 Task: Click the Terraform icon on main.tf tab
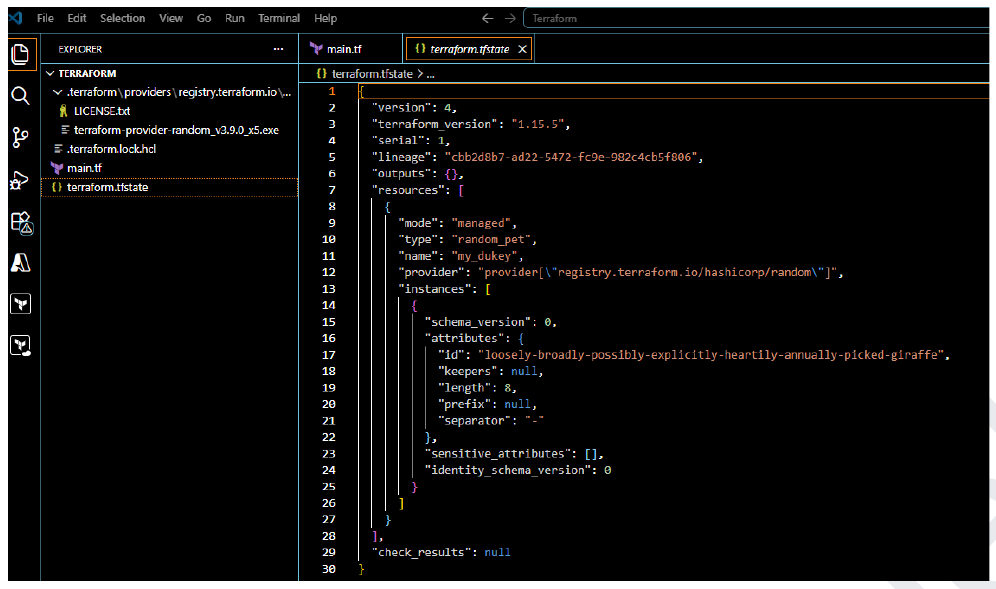[x=316, y=48]
